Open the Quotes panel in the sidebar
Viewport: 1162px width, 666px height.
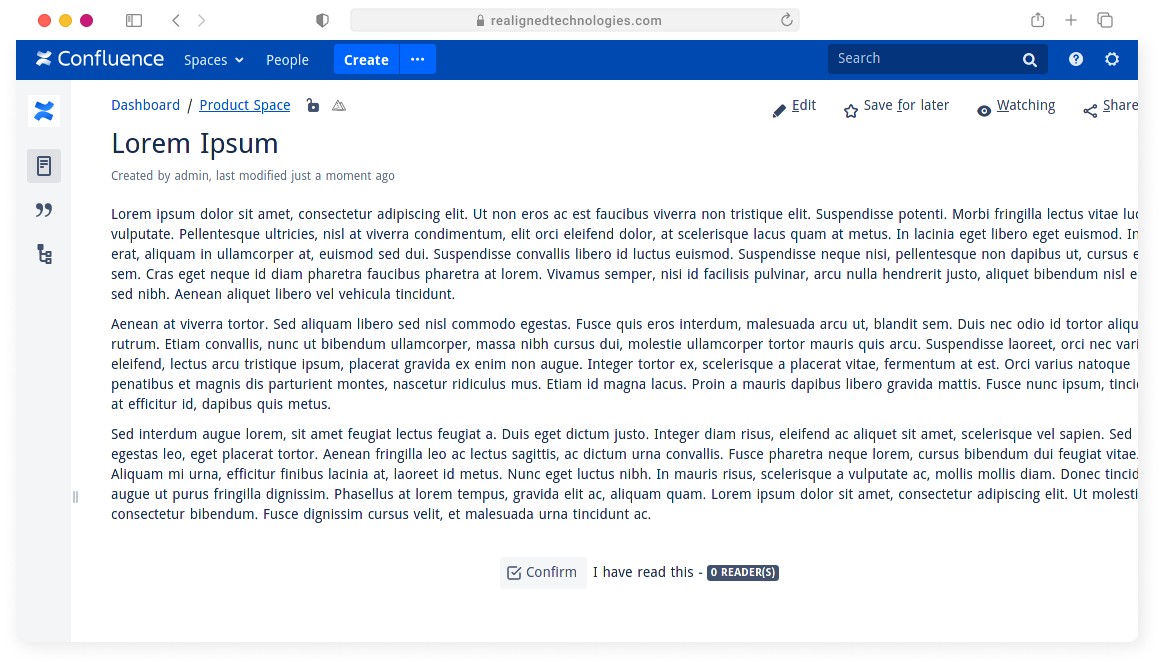point(44,210)
